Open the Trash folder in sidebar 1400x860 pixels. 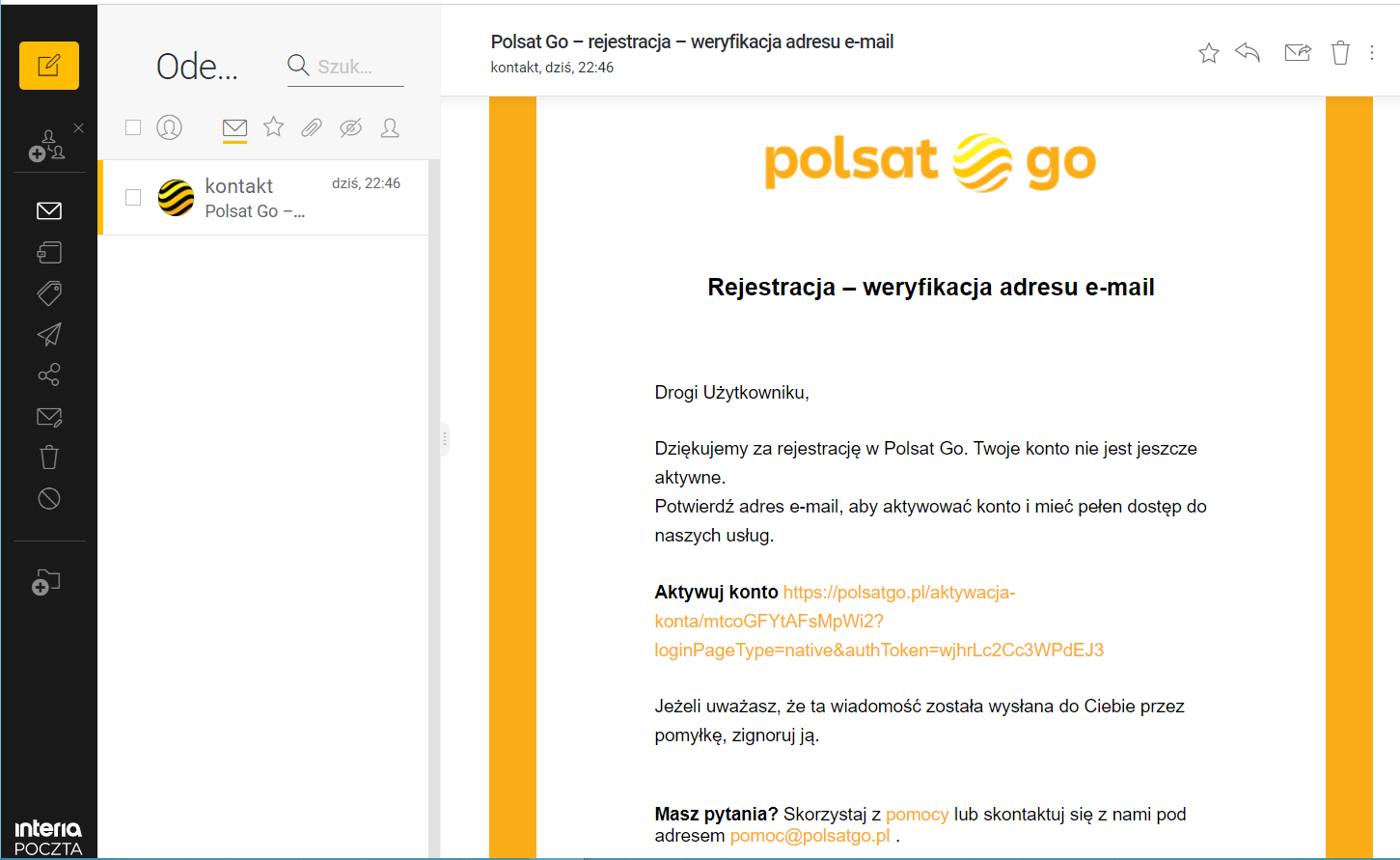(x=49, y=458)
